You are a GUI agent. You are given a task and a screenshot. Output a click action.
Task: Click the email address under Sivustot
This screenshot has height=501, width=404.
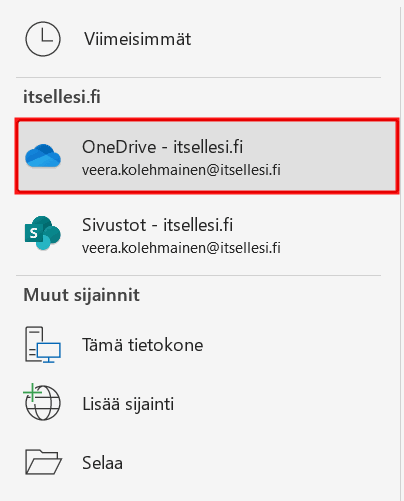point(181,248)
